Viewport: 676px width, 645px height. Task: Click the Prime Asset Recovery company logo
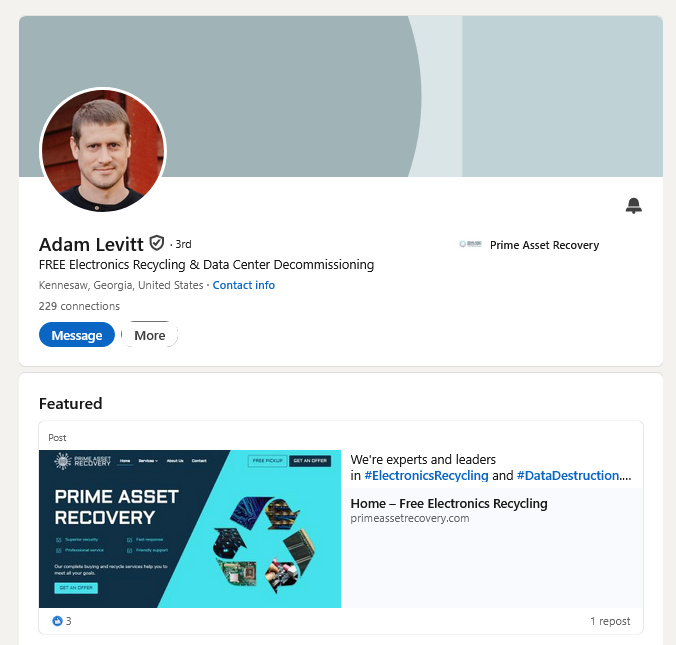pos(470,244)
